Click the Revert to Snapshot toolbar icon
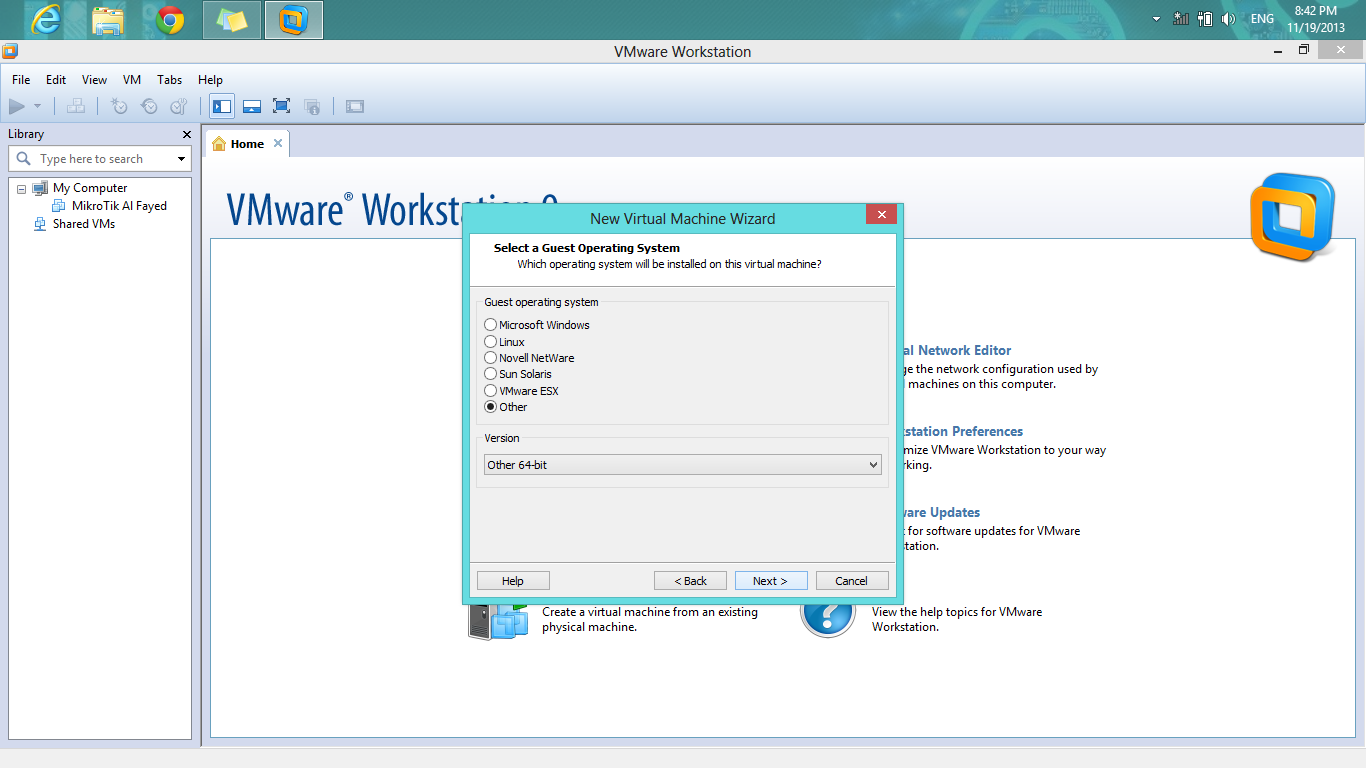Viewport: 1366px width, 768px height. pyautogui.click(x=149, y=106)
